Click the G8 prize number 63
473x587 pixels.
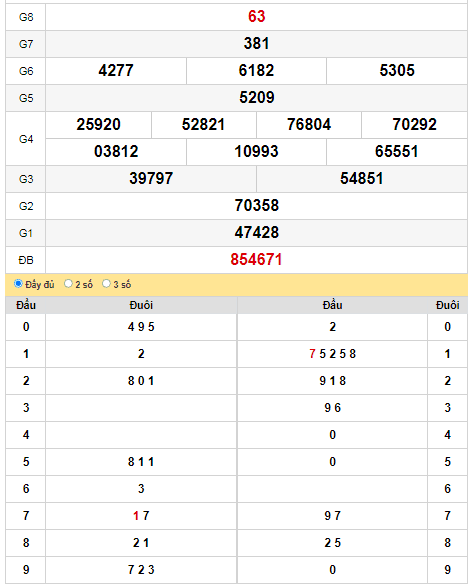click(256, 16)
